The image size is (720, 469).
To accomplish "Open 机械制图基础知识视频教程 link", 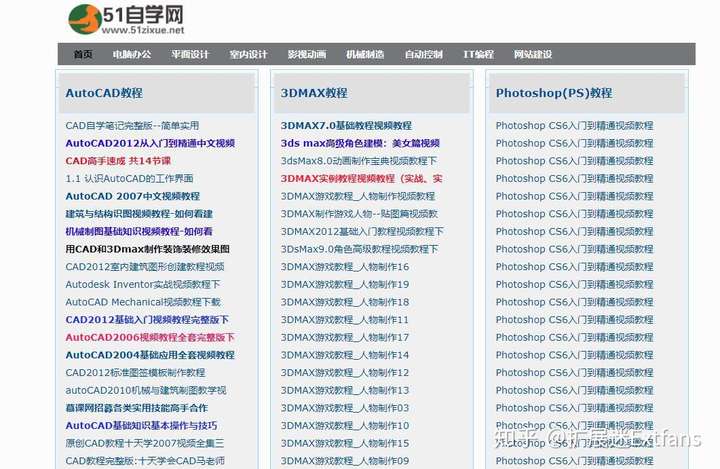I will click(139, 232).
